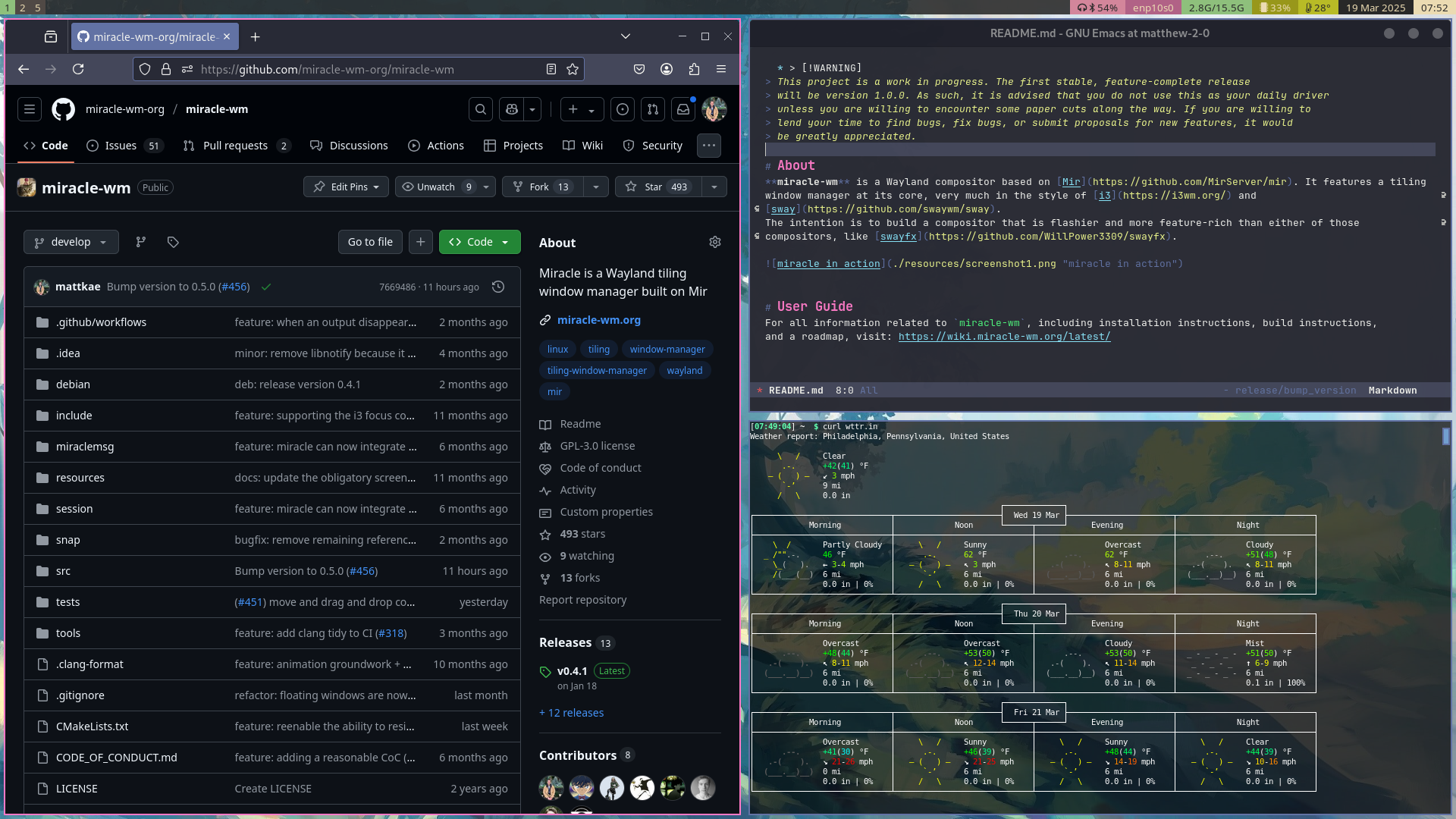View commit history clock icon
Image resolution: width=1456 pixels, height=819 pixels.
click(x=498, y=287)
